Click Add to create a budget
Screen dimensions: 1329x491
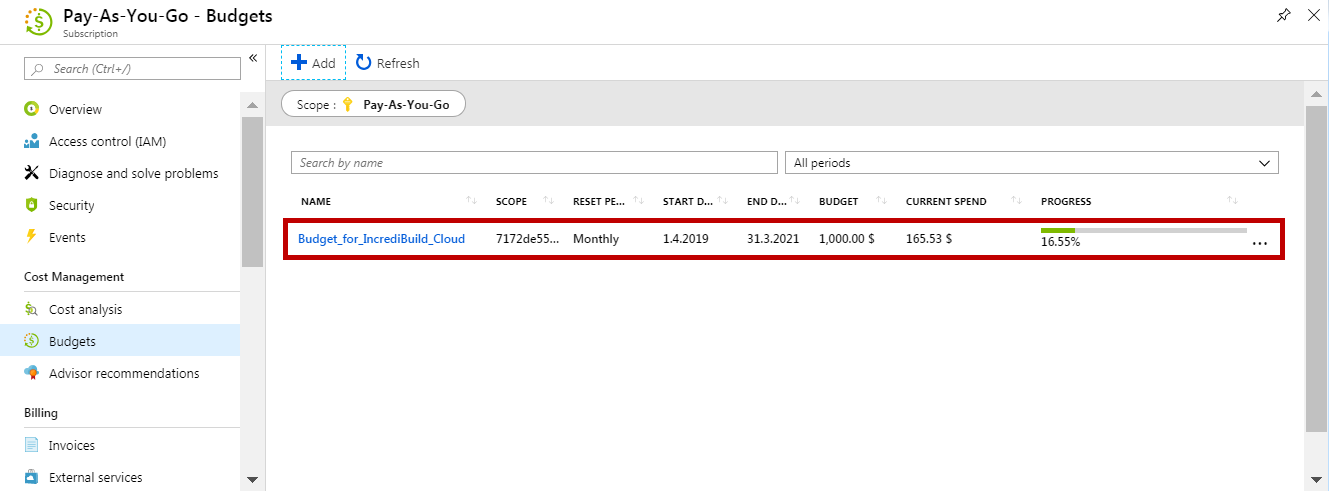pyautogui.click(x=313, y=63)
